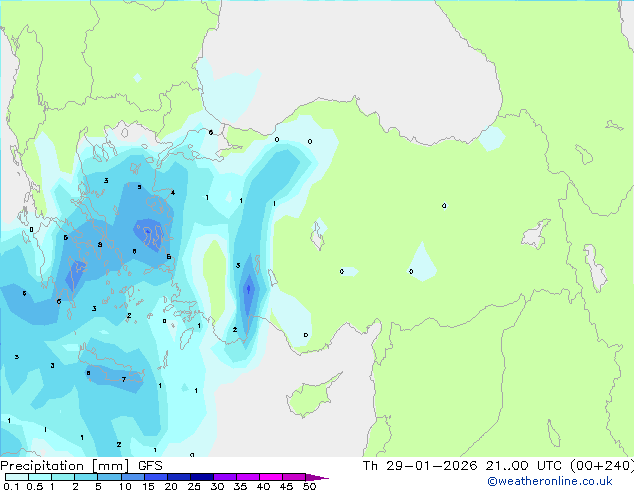Image resolution: width=634 pixels, height=490 pixels.
Task: Click the legend label '35'
Action: 240,486
